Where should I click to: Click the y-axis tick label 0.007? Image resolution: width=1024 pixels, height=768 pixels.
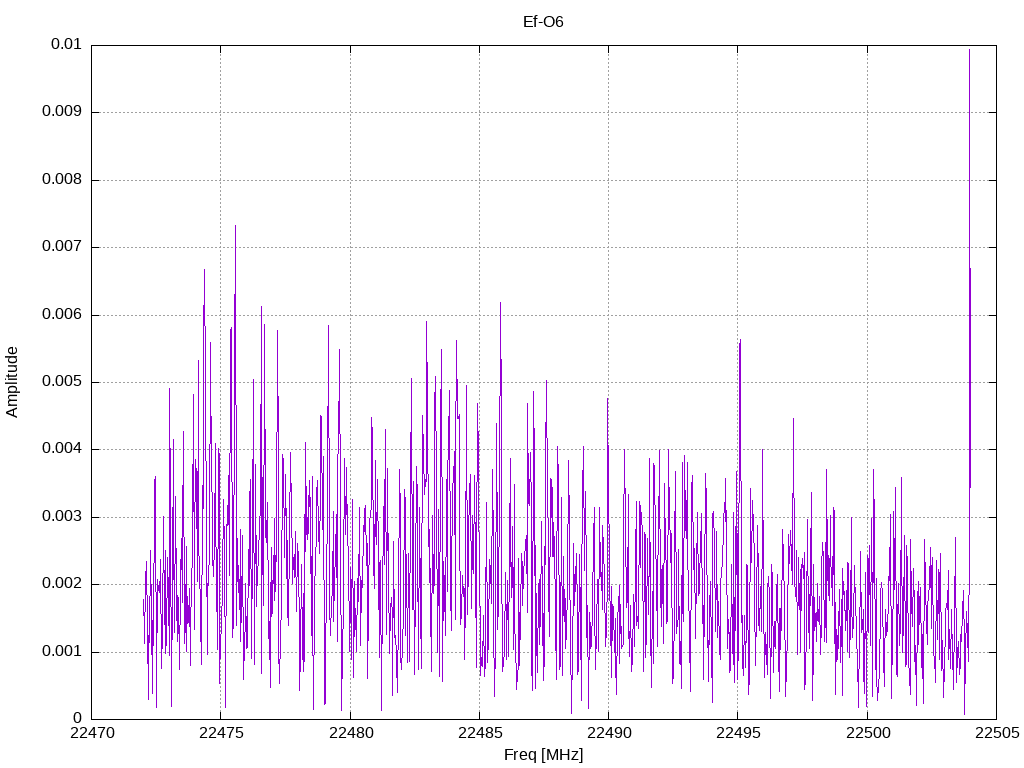(62, 247)
